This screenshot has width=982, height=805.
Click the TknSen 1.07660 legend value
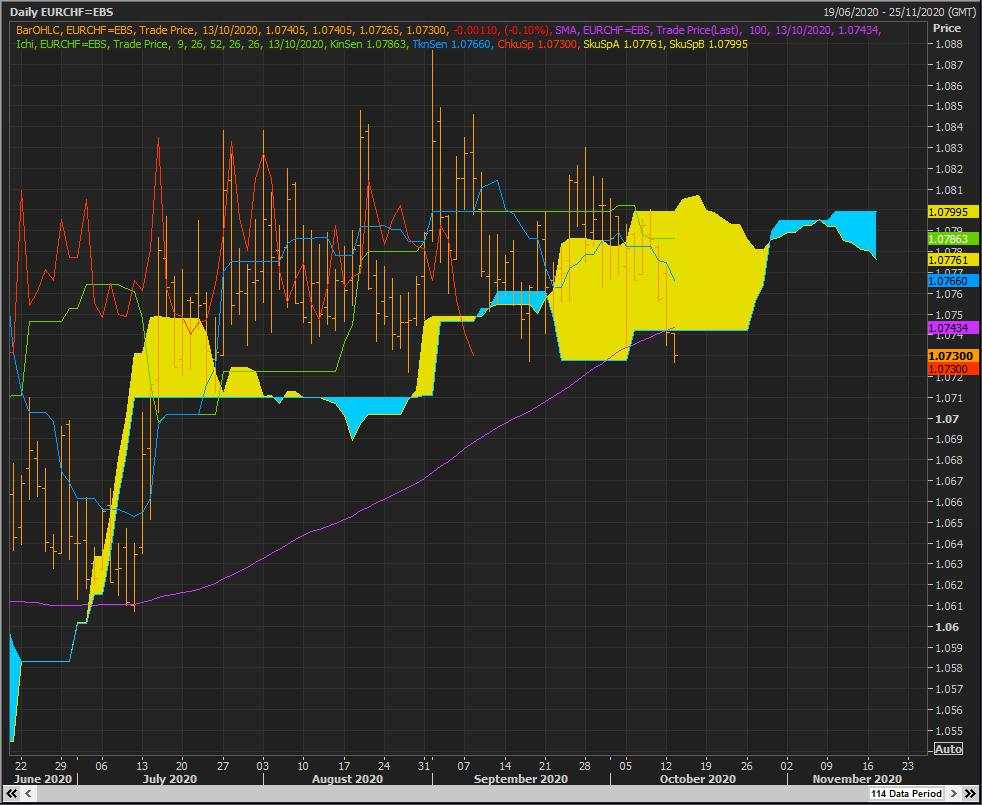452,44
